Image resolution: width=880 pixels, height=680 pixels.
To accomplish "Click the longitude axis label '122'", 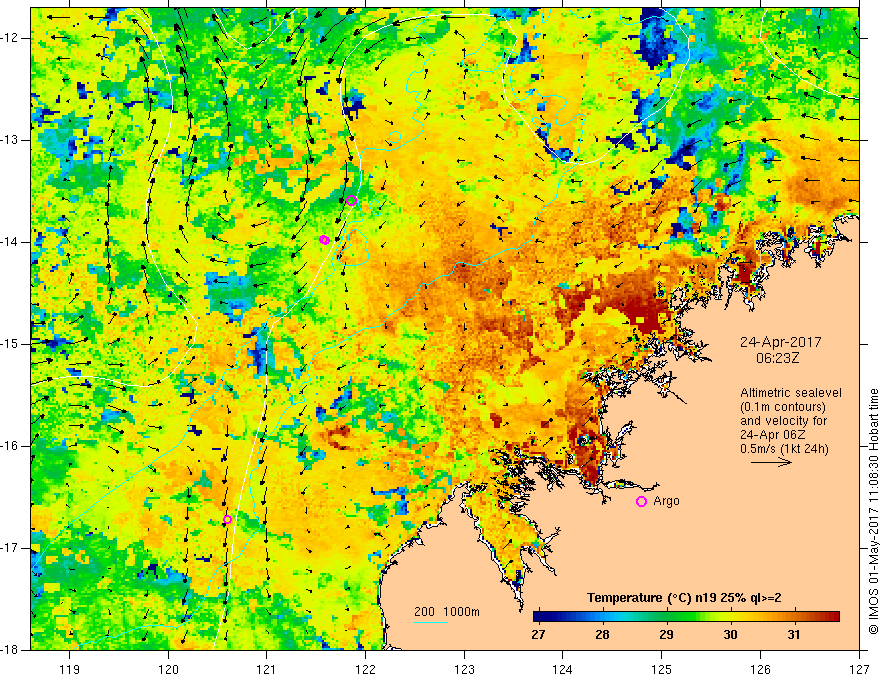I will tap(365, 669).
